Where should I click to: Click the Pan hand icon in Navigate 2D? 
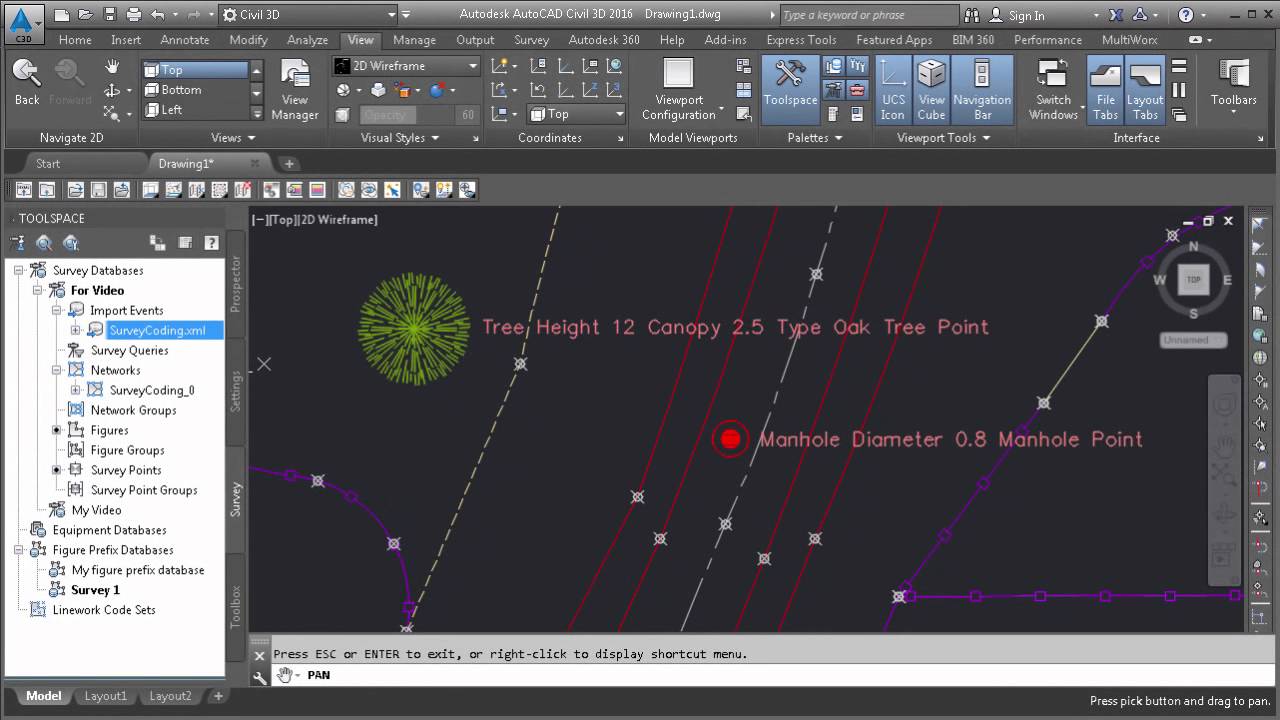coord(112,67)
